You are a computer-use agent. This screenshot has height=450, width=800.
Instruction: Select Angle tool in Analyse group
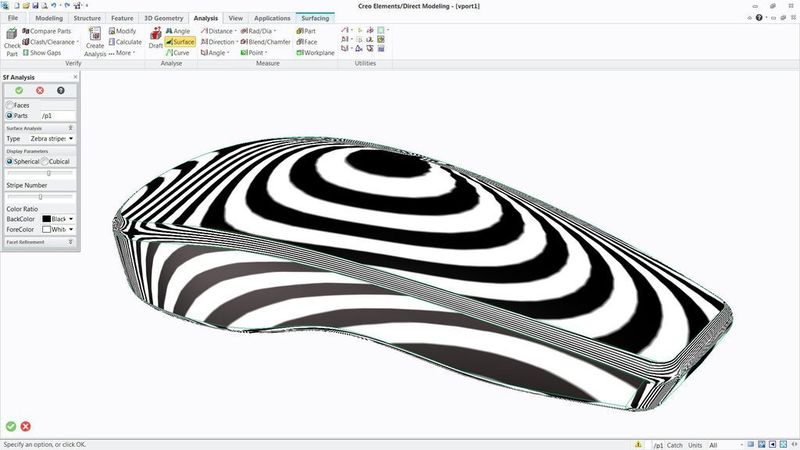click(x=178, y=31)
